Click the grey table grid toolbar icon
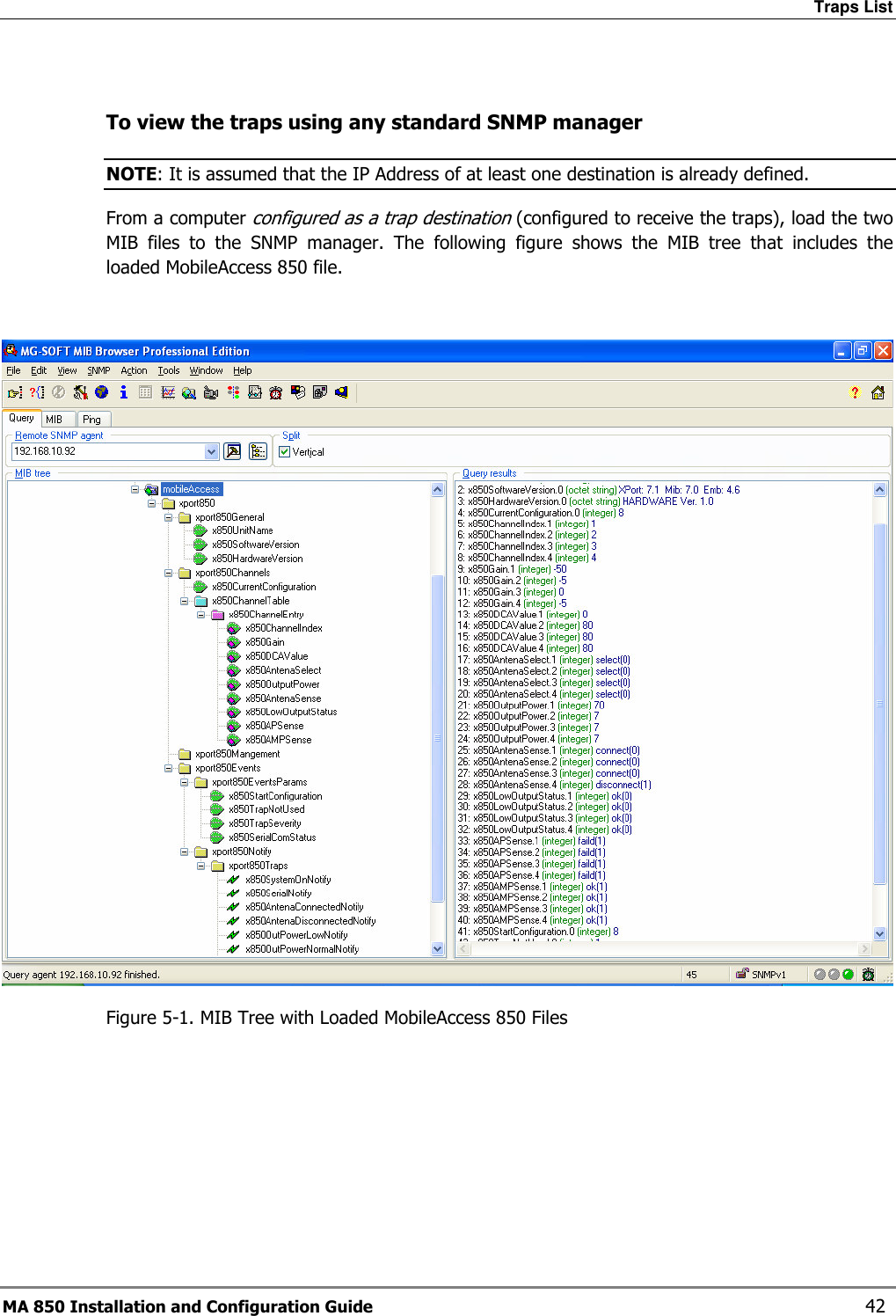 pos(145,392)
